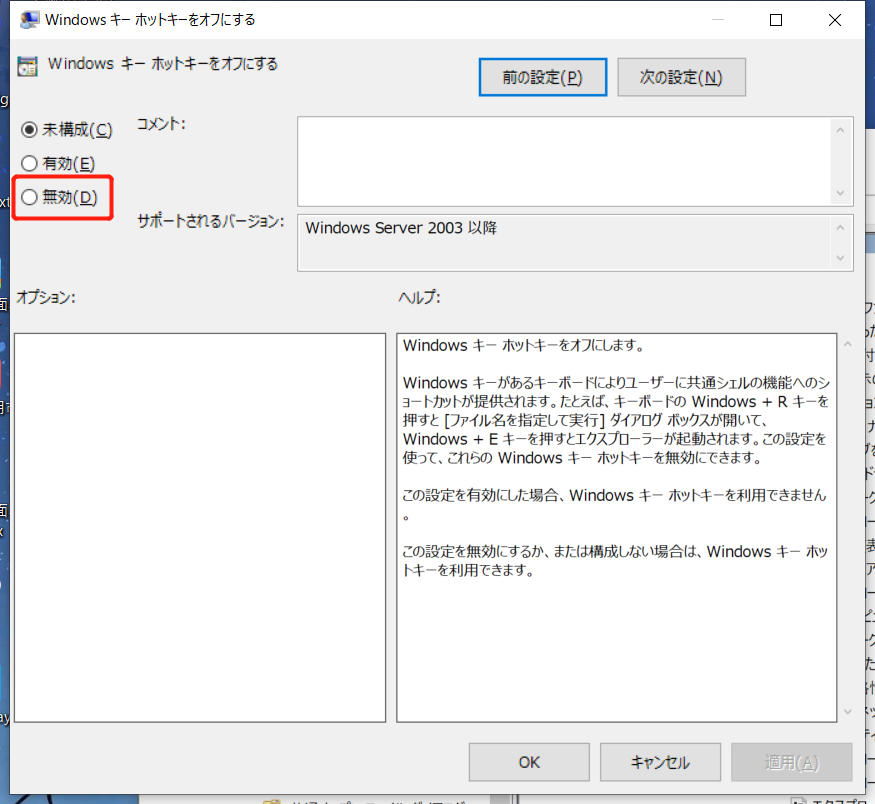
Task: Click the 適用(A) button
Action: tap(791, 762)
